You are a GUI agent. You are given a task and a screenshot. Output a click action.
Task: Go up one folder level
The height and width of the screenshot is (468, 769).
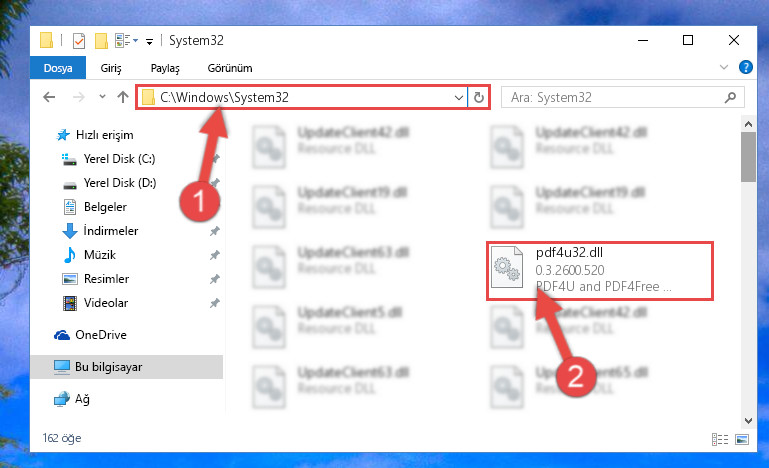123,97
